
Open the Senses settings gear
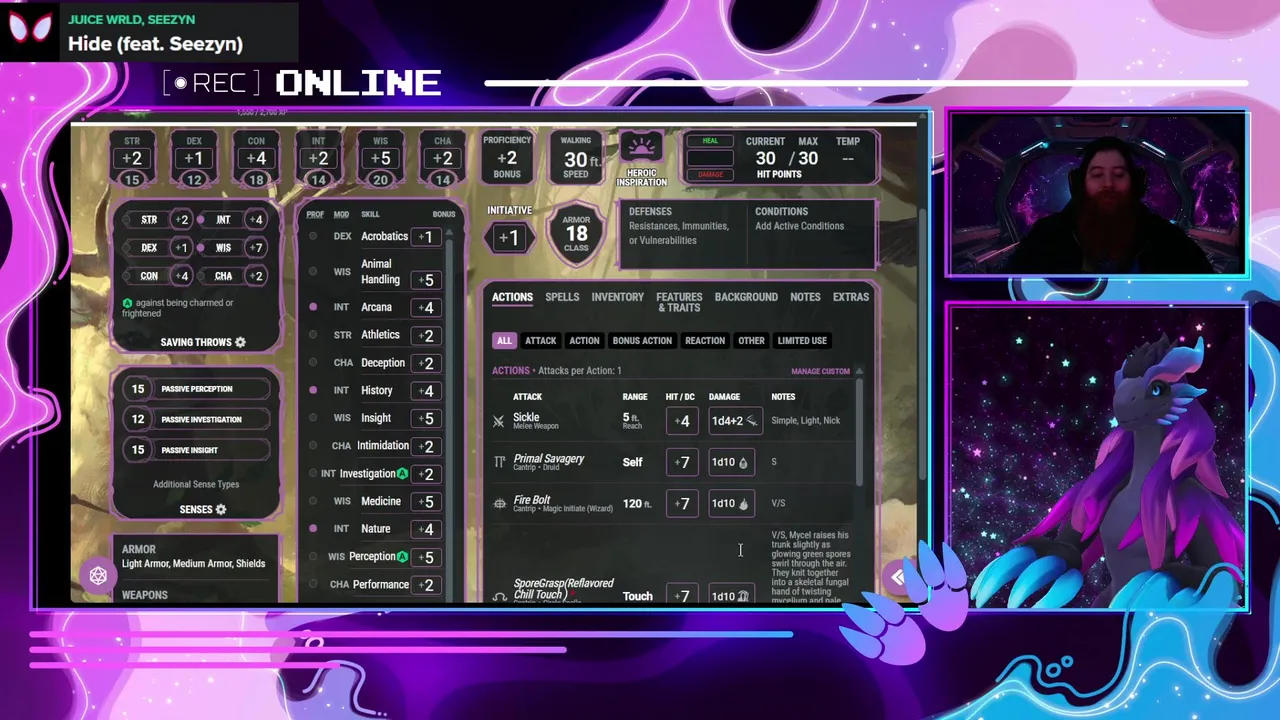[x=221, y=509]
